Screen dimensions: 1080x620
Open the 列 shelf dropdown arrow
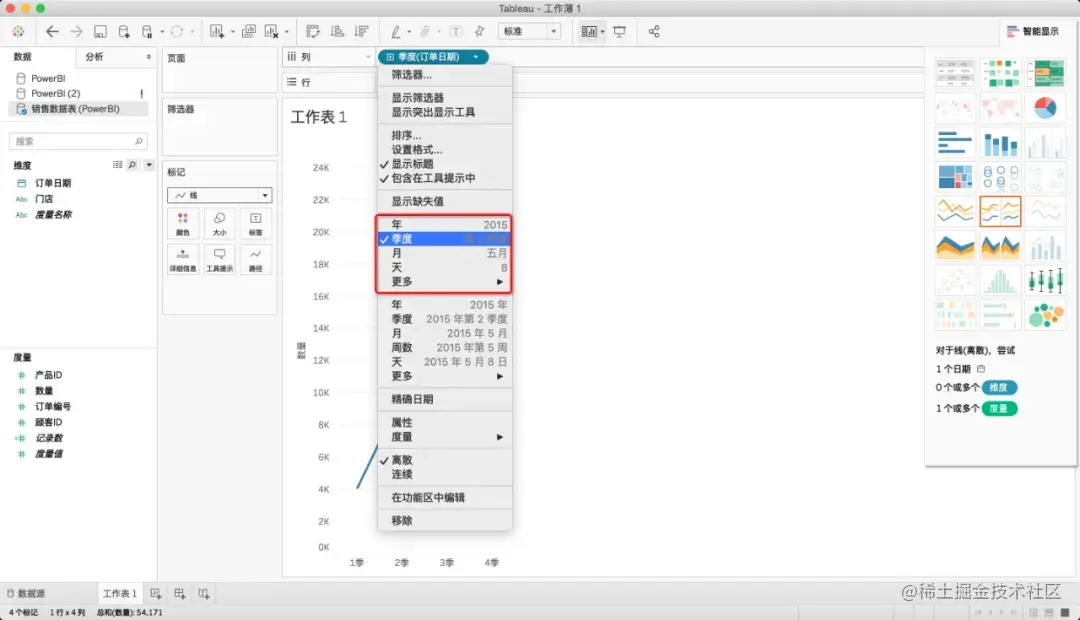[368, 56]
